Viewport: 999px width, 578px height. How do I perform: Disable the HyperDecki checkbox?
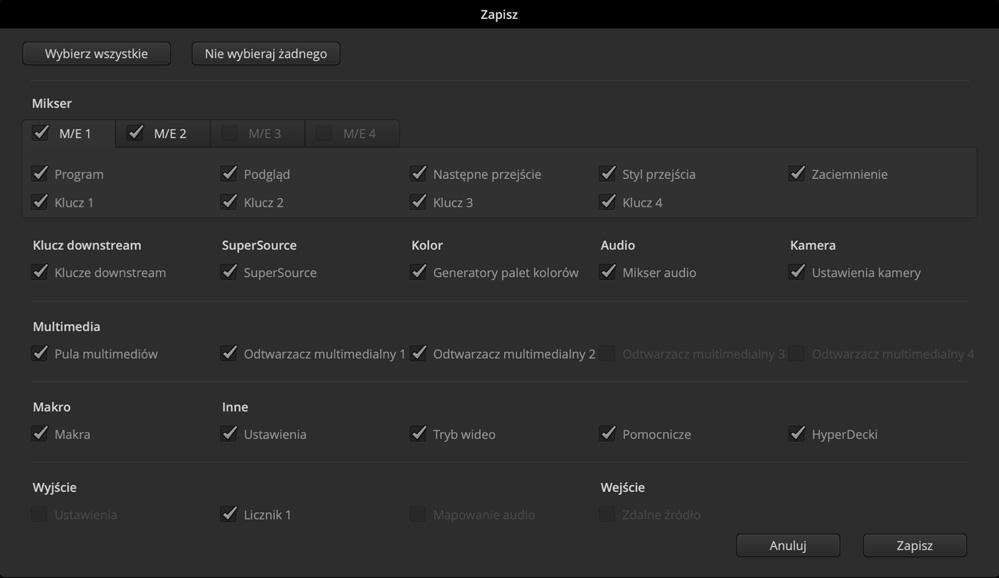point(797,434)
